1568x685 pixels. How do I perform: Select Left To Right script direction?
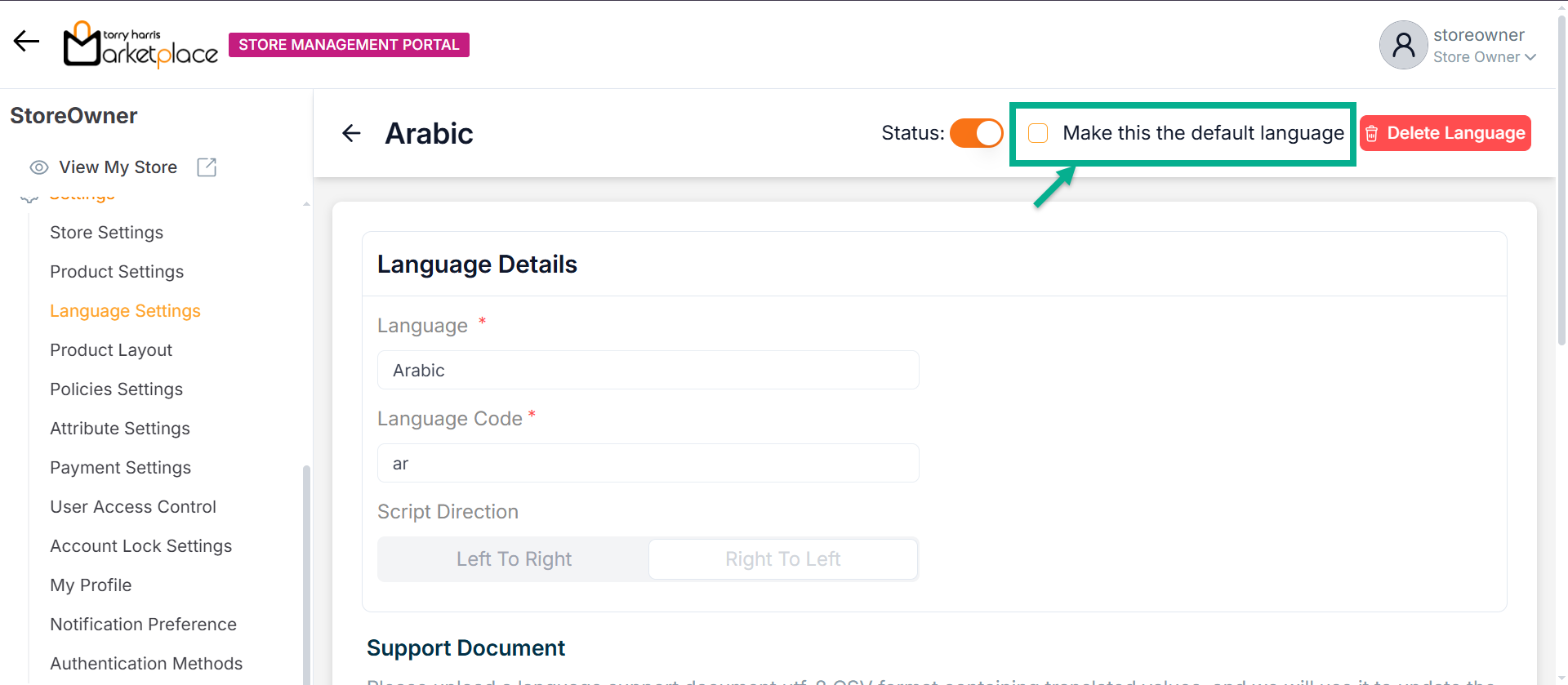coord(514,559)
